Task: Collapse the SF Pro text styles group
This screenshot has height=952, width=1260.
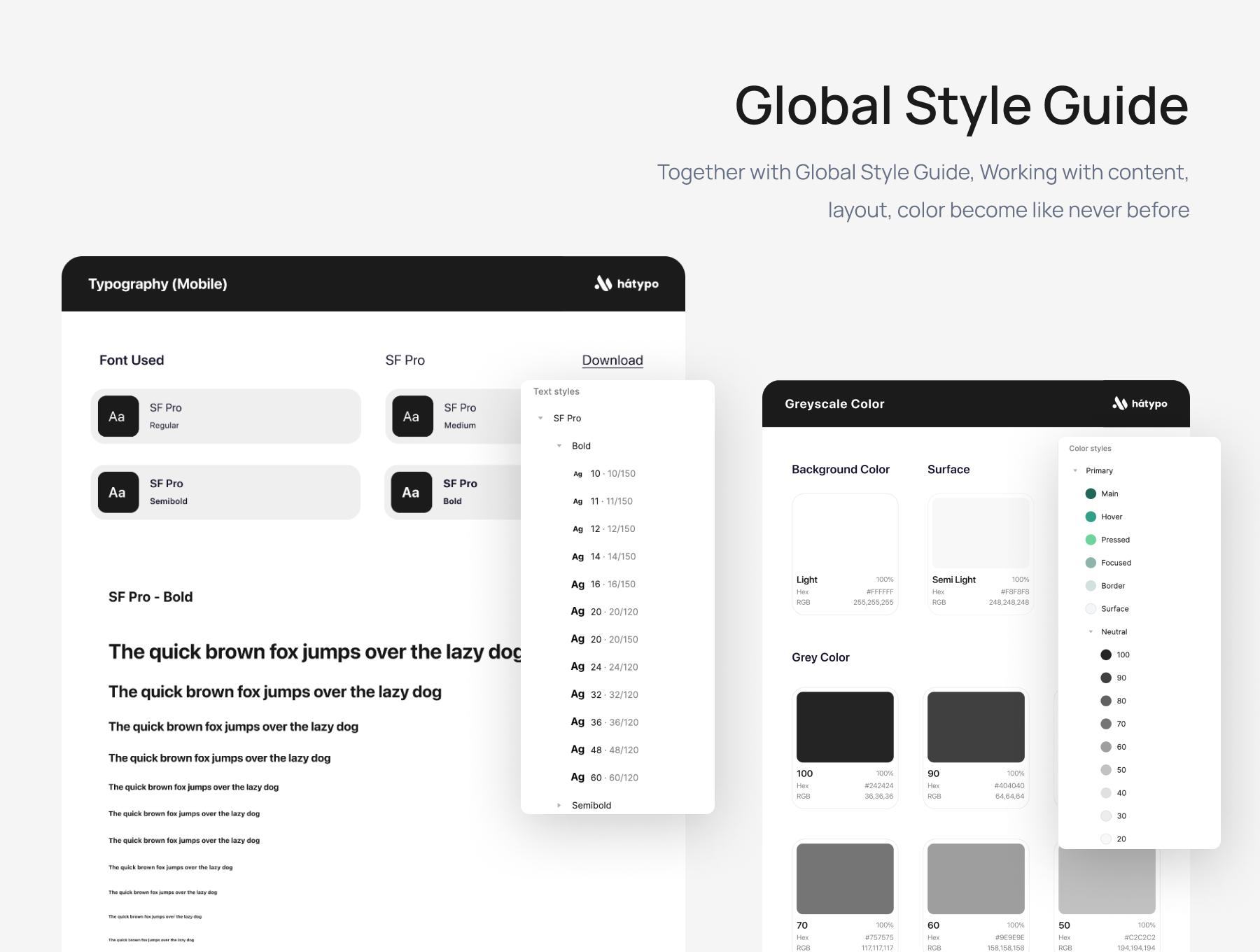Action: coord(540,418)
